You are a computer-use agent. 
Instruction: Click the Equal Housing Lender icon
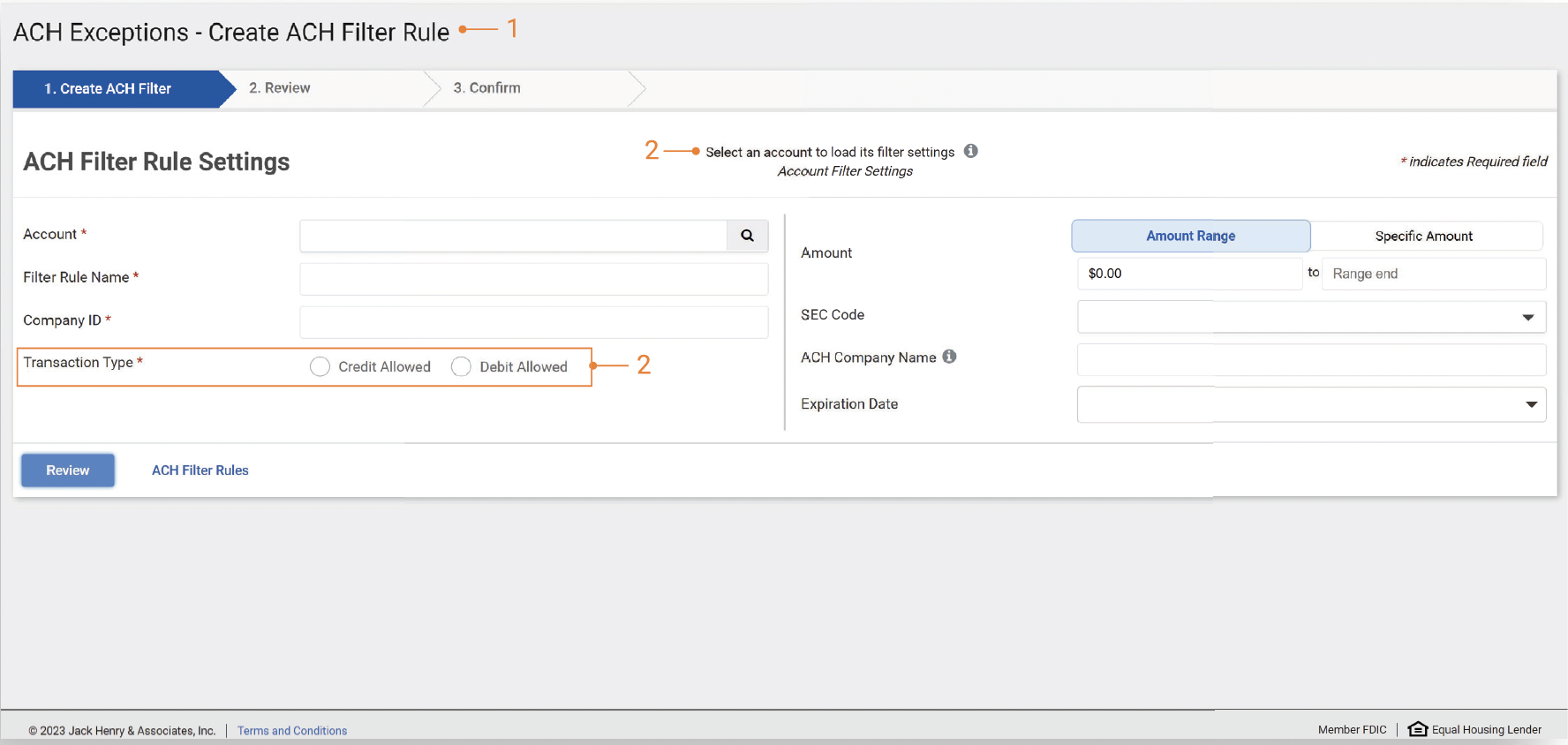pos(1417,729)
